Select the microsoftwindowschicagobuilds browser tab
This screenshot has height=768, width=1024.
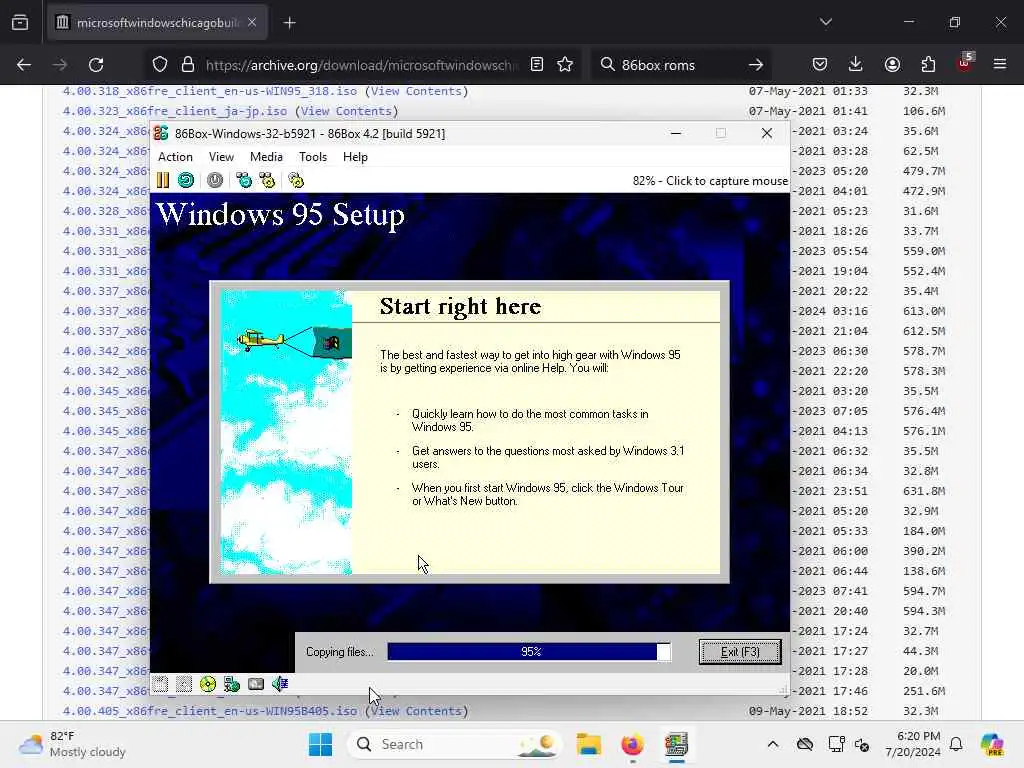[157, 23]
